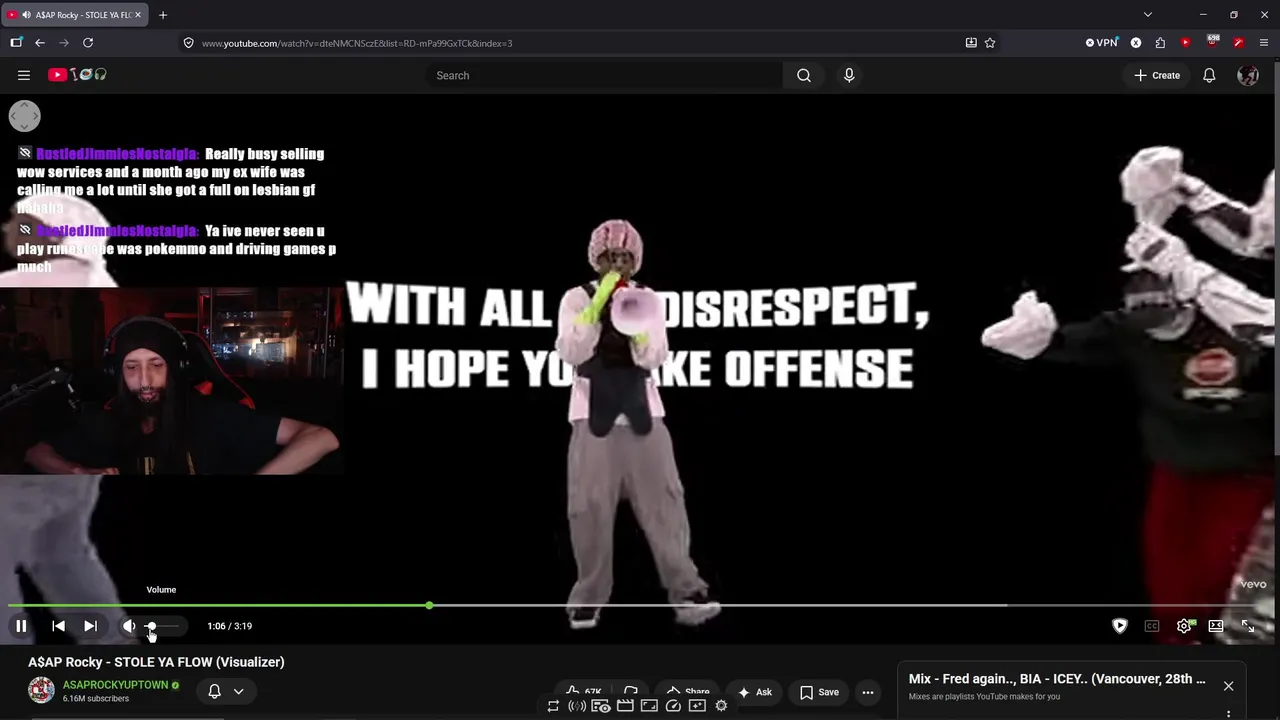Viewport: 1280px width, 720px height.
Task: Click the shield icon in player controls
Action: [x=1120, y=626]
